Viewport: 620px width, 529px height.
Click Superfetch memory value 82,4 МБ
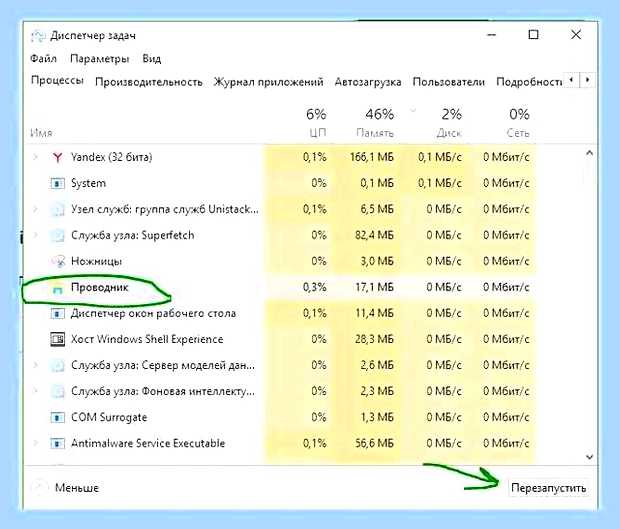pos(374,236)
